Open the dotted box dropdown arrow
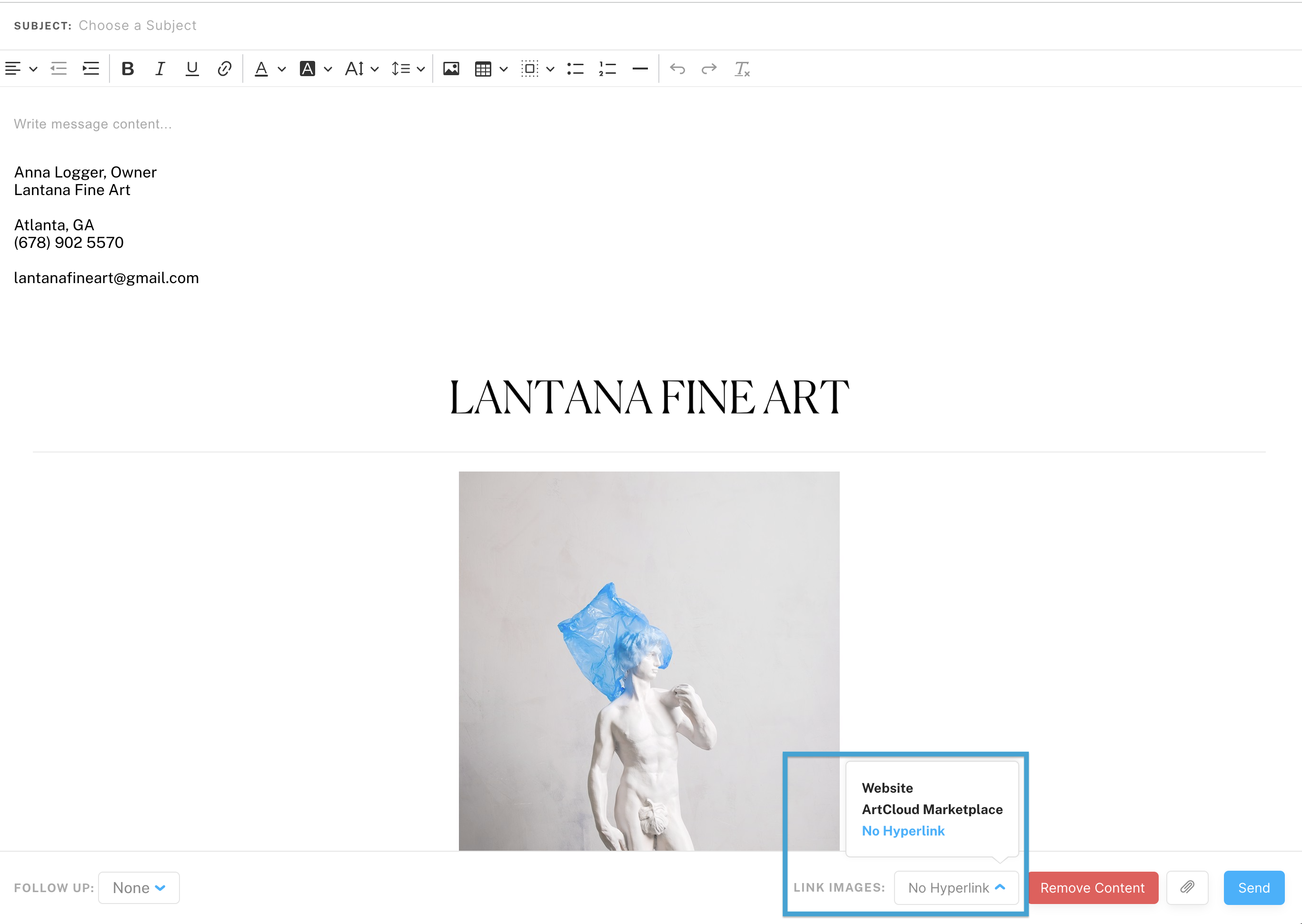 [550, 69]
